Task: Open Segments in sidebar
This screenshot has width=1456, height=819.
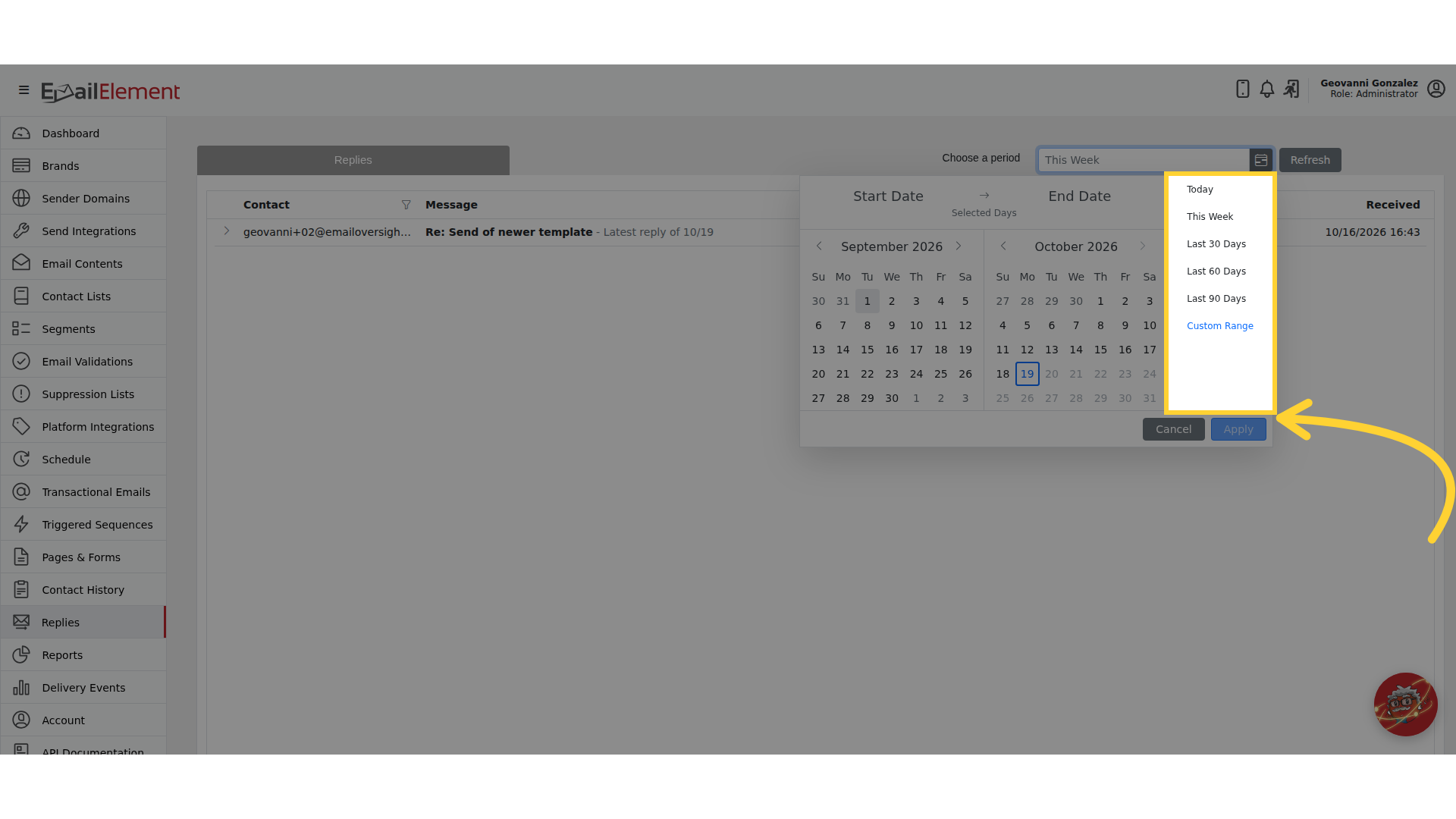Action: click(83, 329)
